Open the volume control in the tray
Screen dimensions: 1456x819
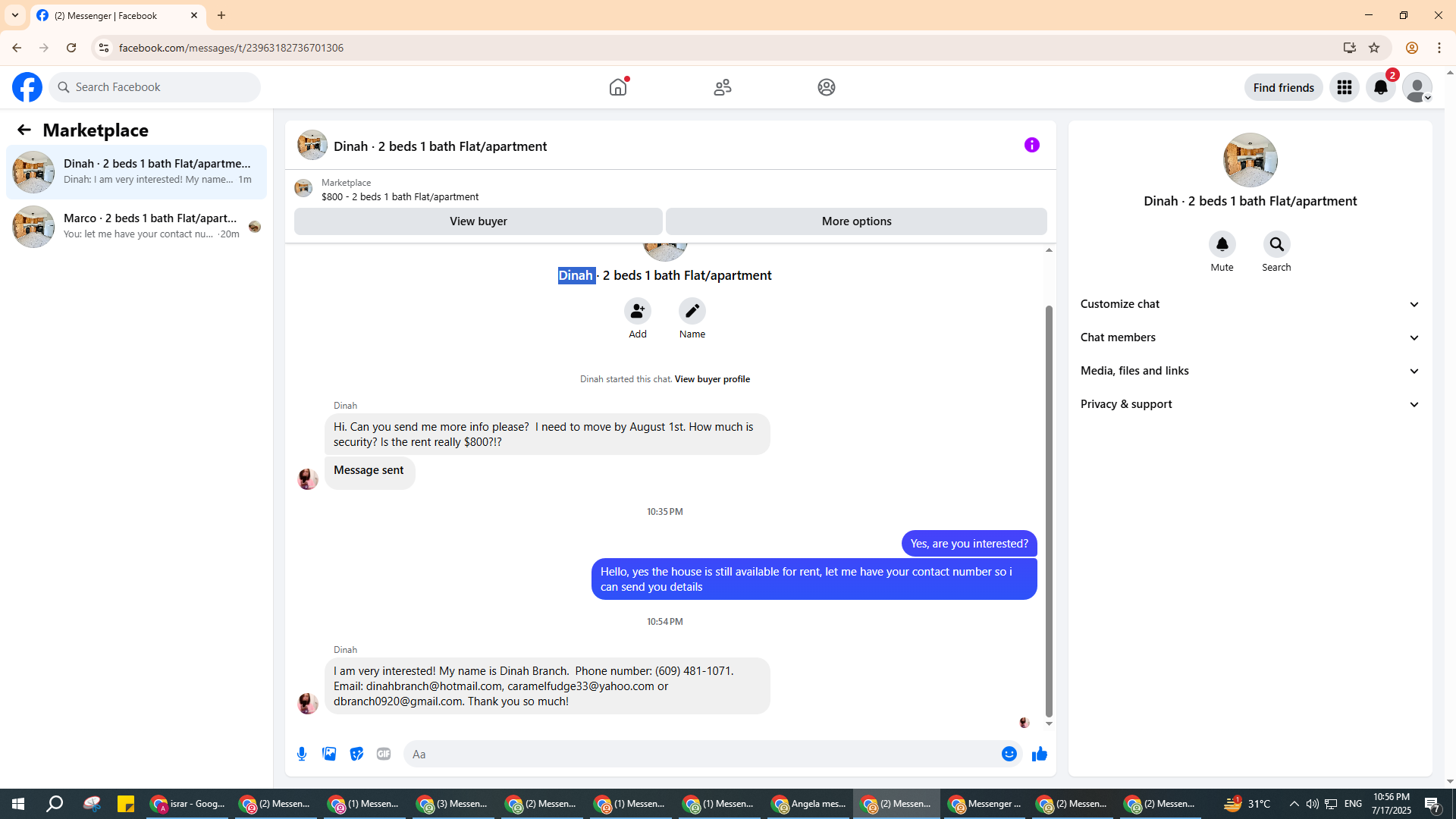click(x=1312, y=804)
